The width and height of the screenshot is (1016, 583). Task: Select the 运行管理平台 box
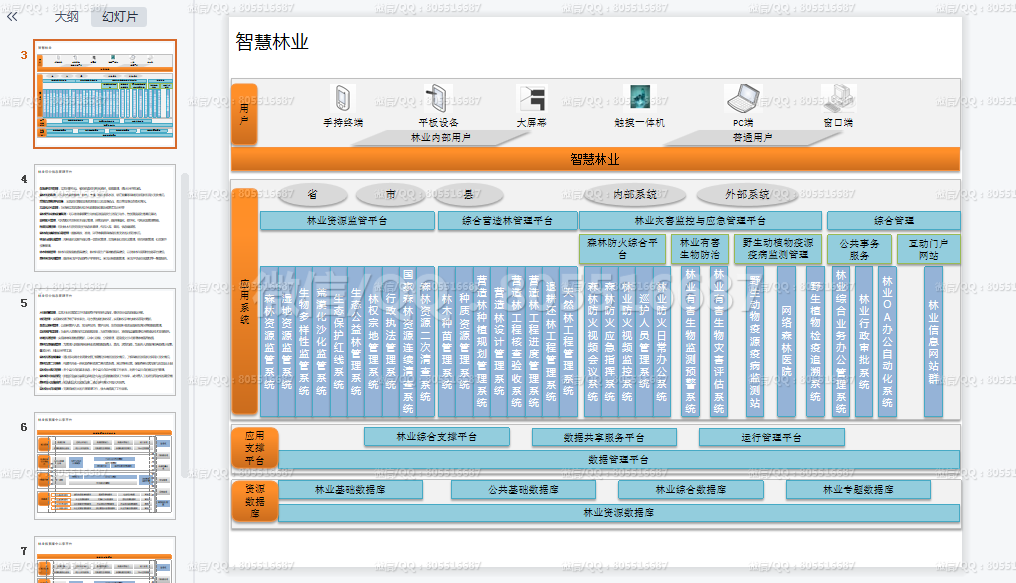coord(772,438)
